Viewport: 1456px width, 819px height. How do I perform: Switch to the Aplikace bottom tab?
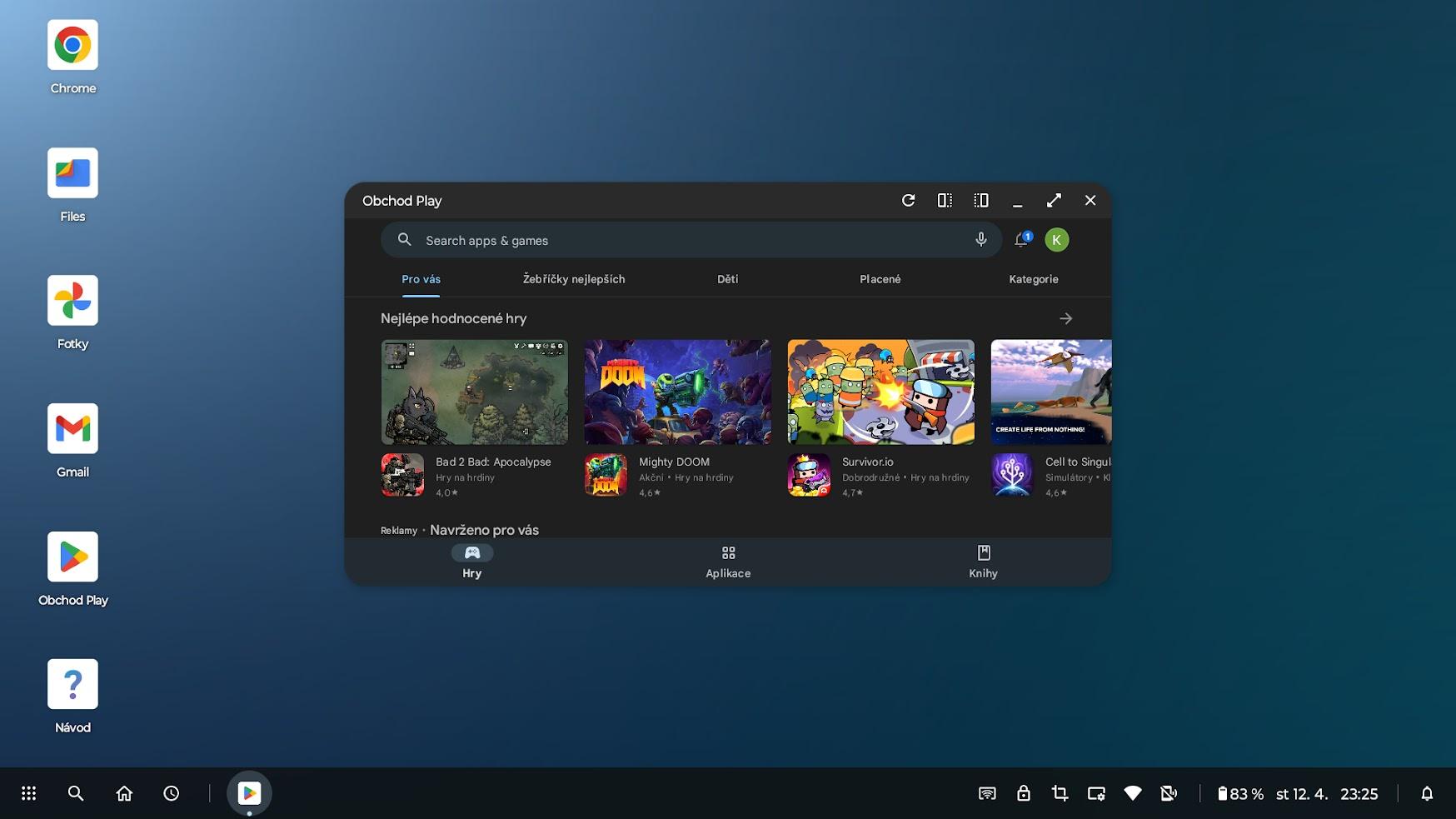click(728, 562)
